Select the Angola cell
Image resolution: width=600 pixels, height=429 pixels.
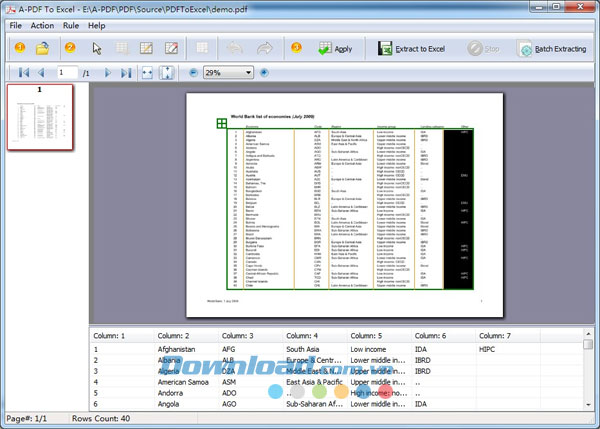[x=168, y=404]
